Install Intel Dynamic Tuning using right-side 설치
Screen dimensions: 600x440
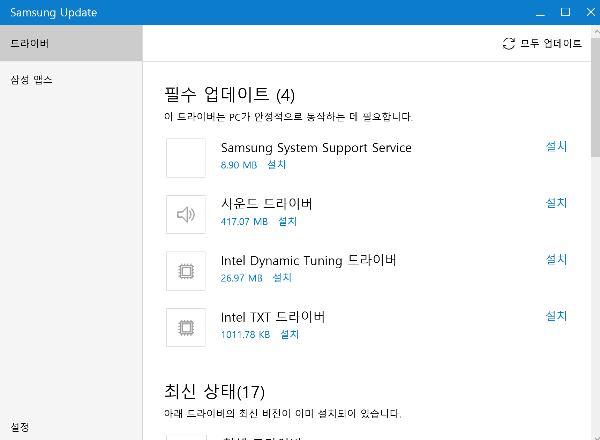556,259
